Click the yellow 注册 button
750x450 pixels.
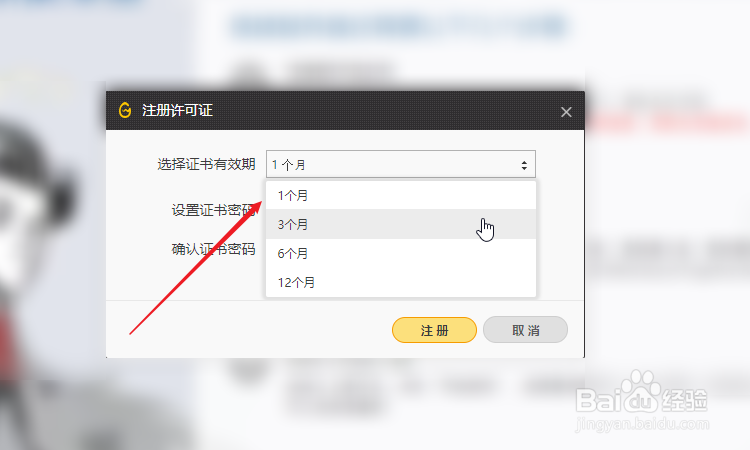[434, 330]
